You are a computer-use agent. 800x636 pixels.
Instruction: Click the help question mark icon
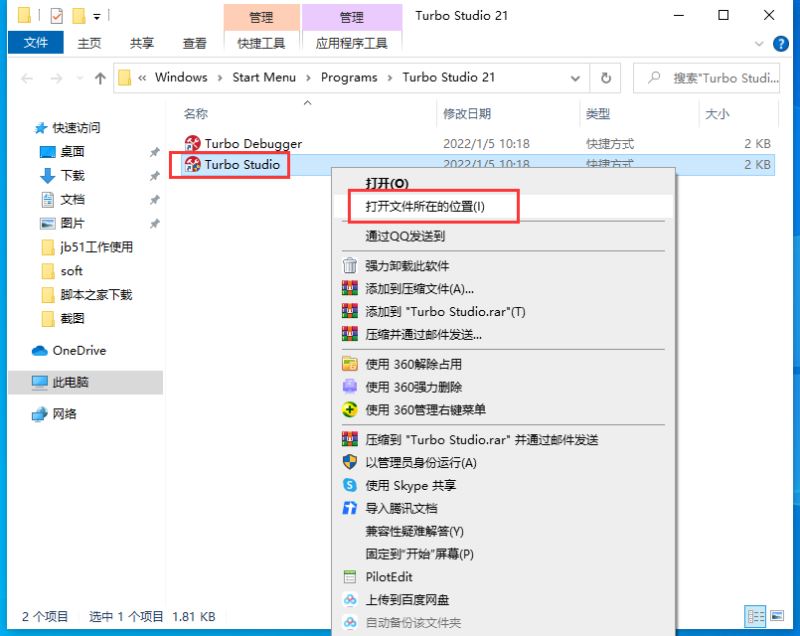[781, 44]
